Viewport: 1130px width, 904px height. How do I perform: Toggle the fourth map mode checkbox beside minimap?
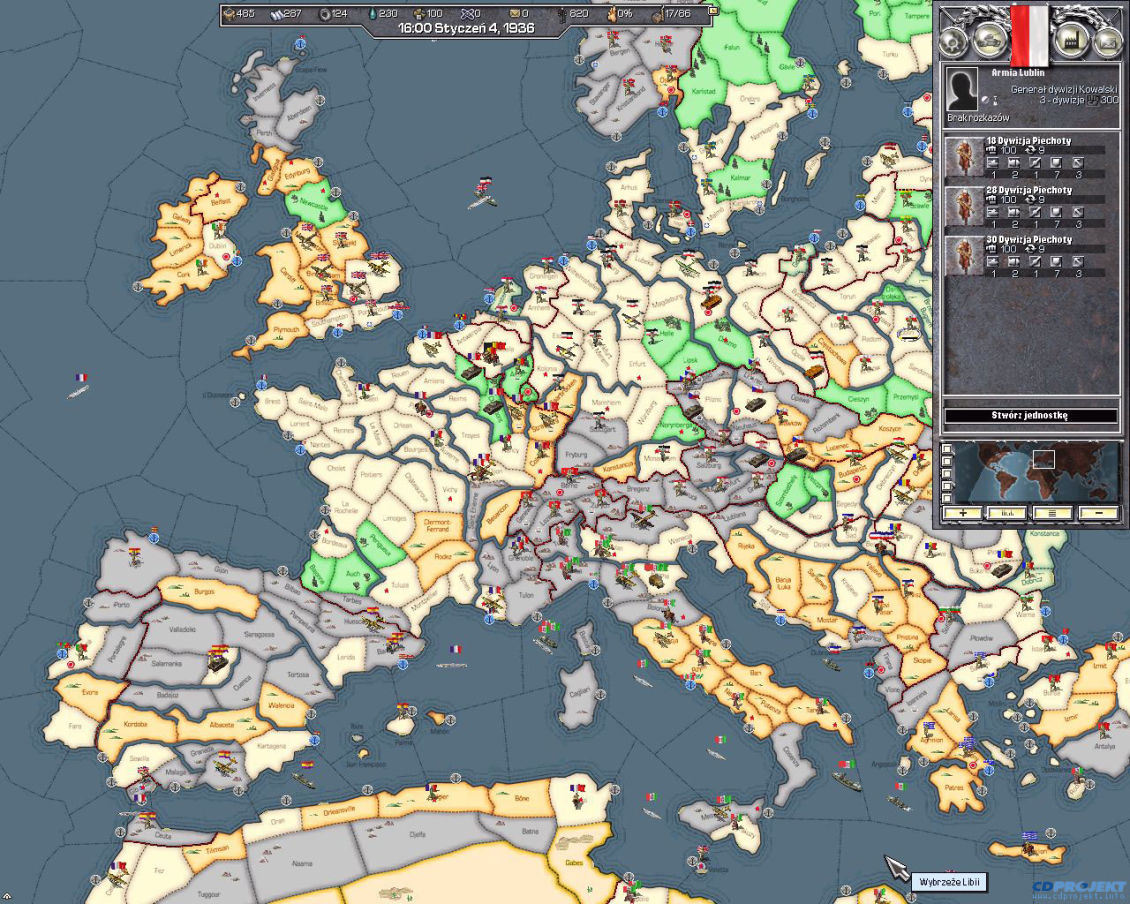click(947, 486)
